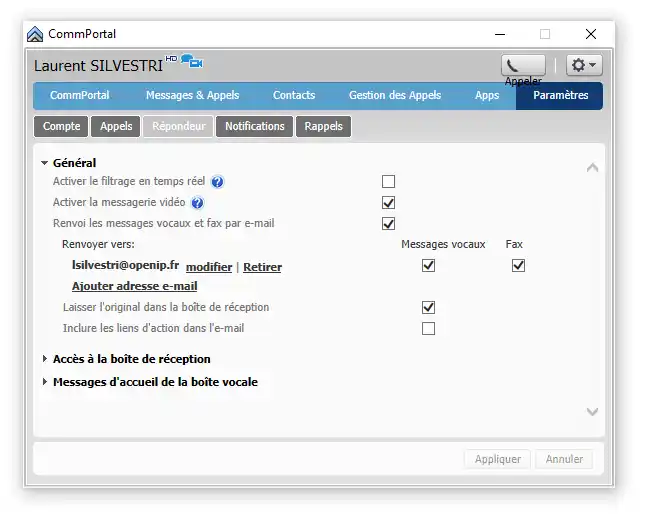Switch to the Notifications sub-tab
Screen dimensions: 654x517
pos(254,127)
